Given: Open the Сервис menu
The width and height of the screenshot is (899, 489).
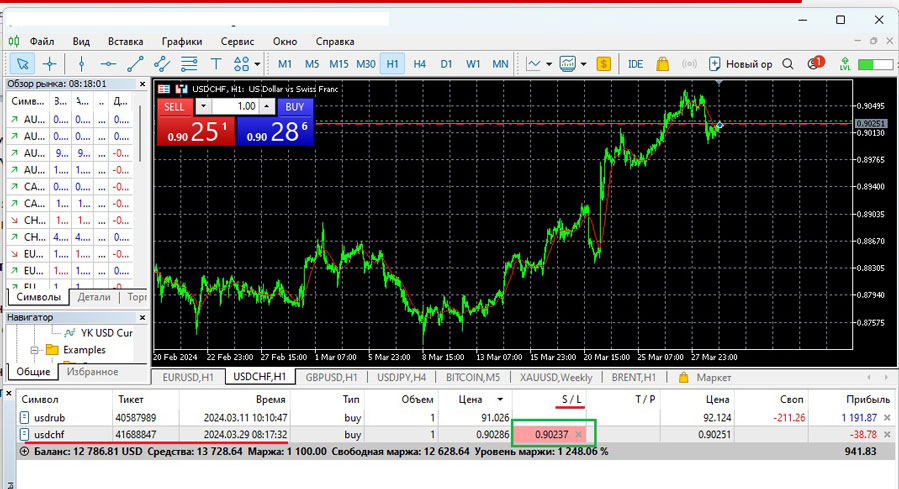Looking at the screenshot, I should coord(237,41).
